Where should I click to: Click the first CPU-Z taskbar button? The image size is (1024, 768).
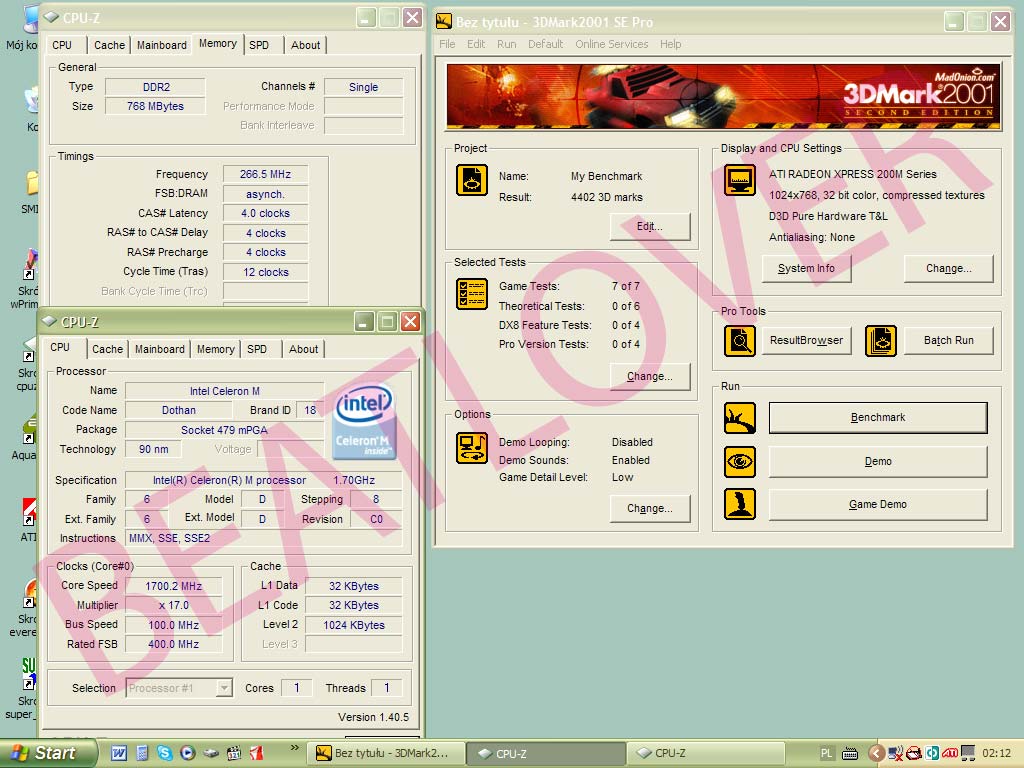(x=545, y=754)
